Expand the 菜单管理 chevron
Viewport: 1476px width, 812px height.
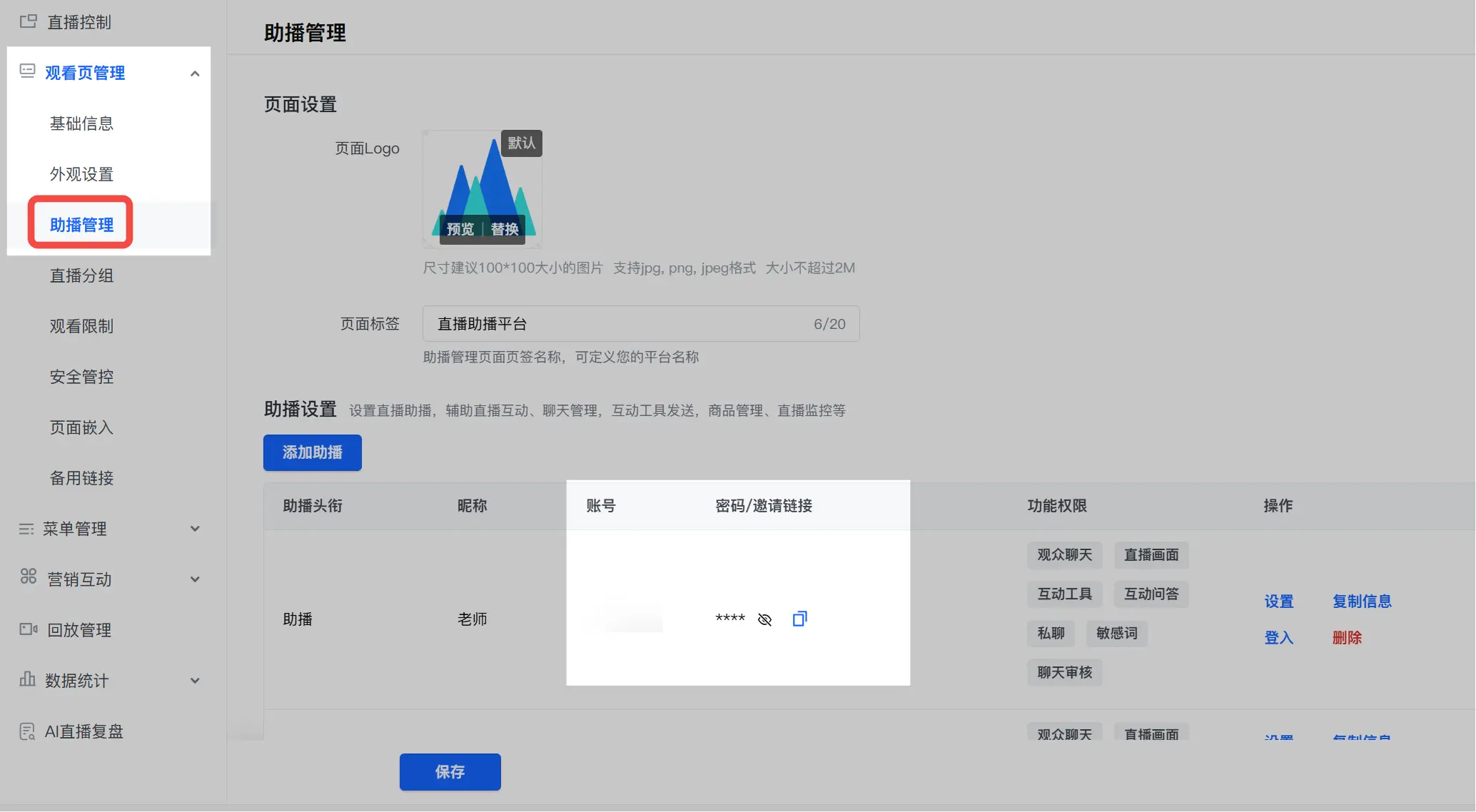pyautogui.click(x=195, y=529)
